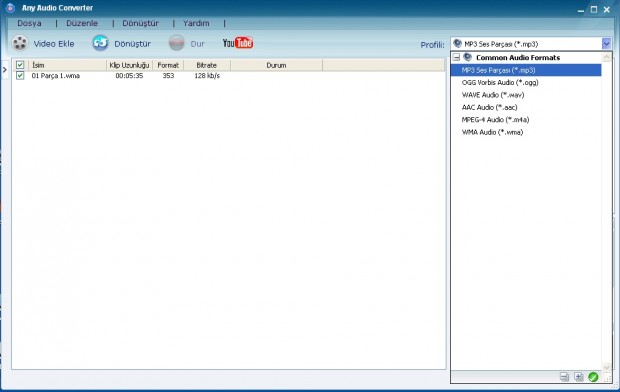Click the Durum column header
This screenshot has height=392, width=620.
coord(276,65)
